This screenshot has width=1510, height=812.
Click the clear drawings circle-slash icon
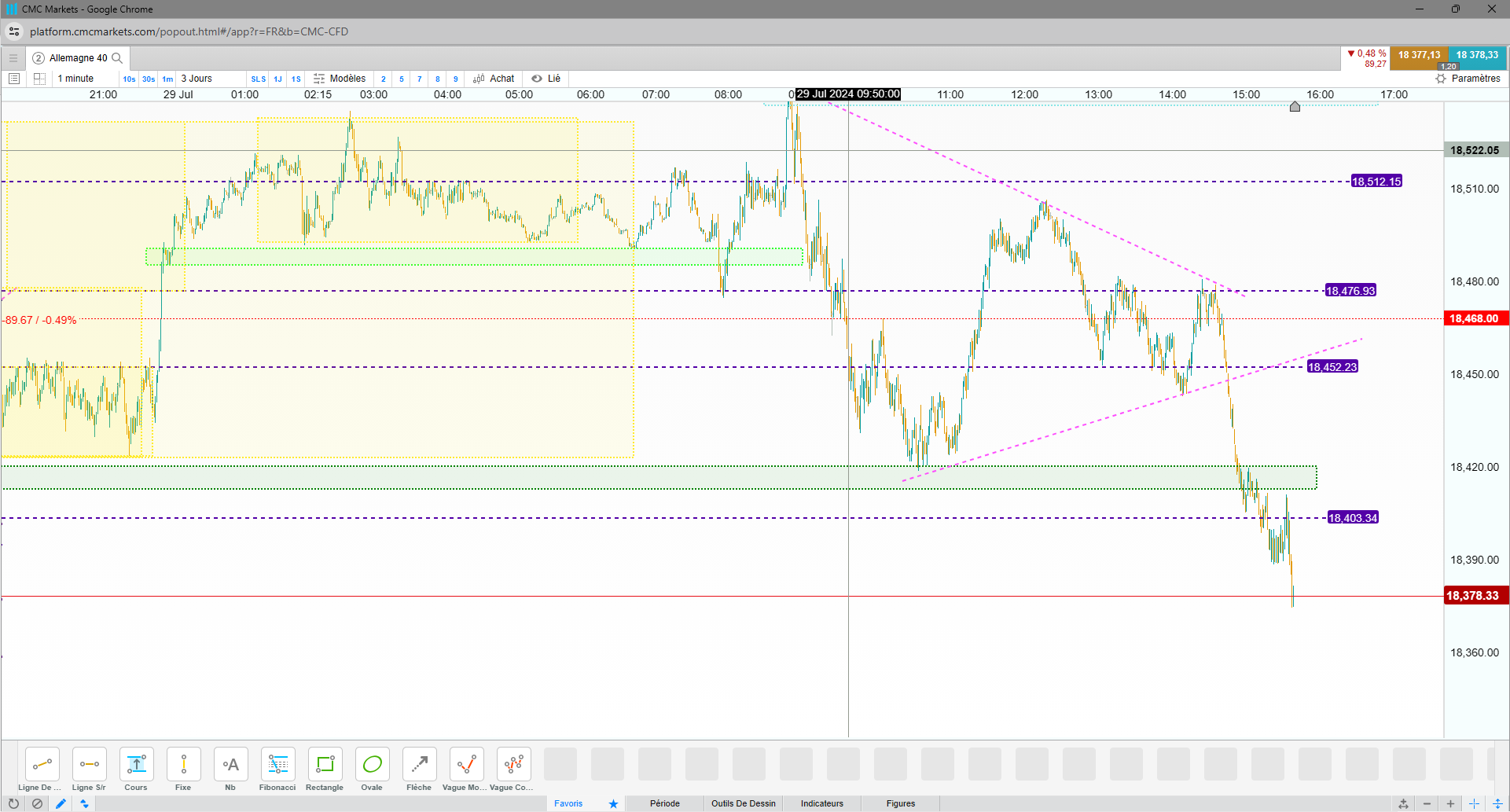(x=37, y=803)
